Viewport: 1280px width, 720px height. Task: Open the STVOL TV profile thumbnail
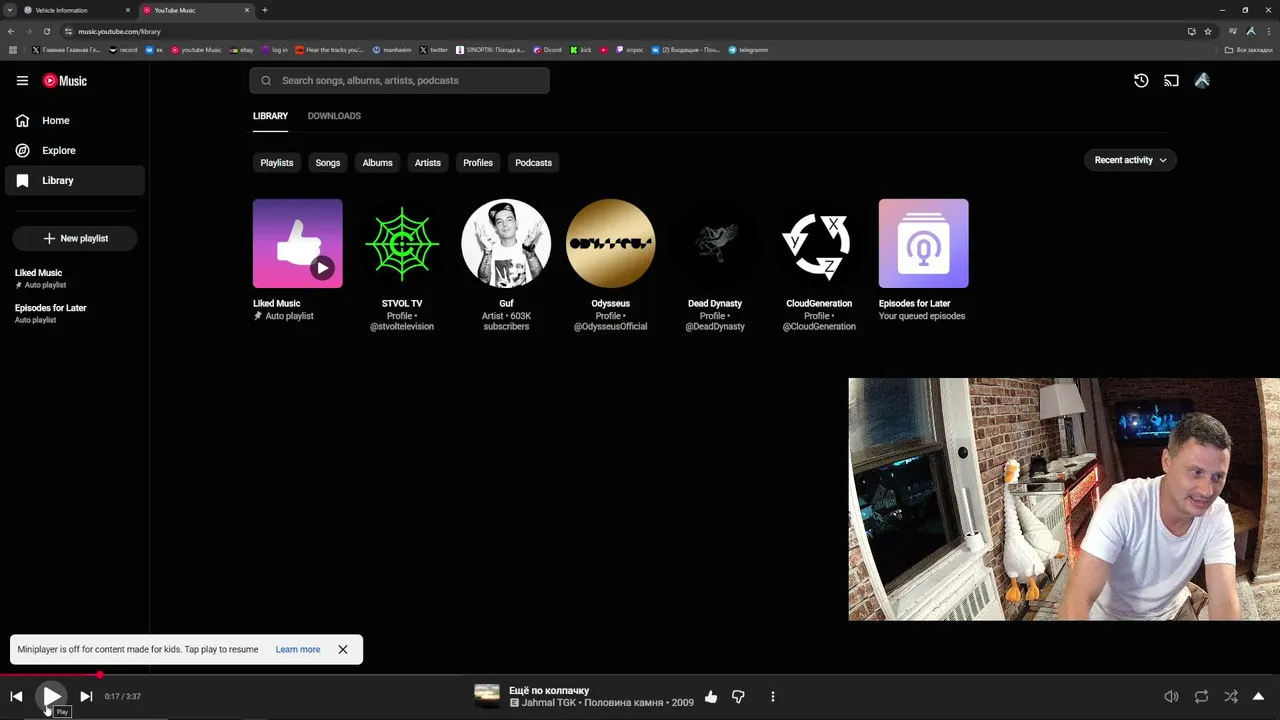[402, 244]
